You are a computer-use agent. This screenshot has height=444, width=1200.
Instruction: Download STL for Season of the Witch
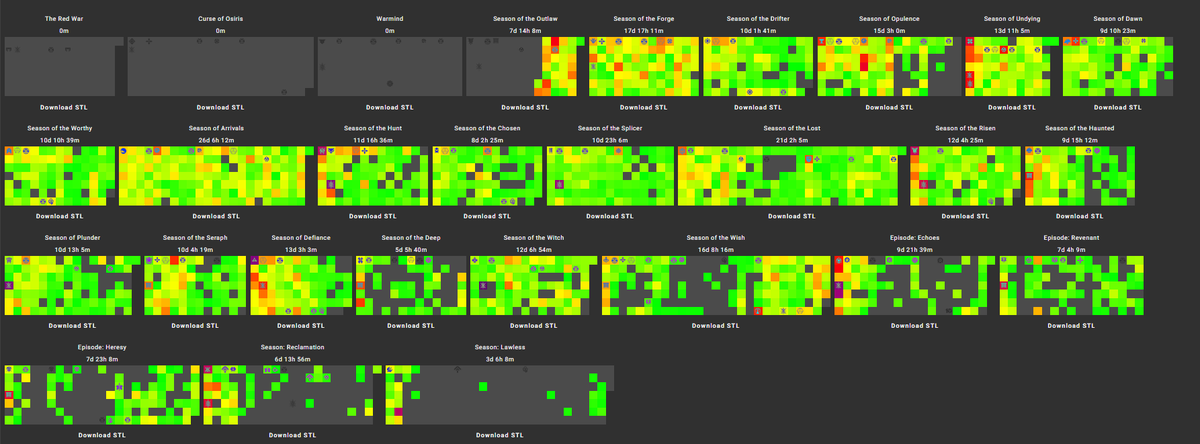[535, 326]
